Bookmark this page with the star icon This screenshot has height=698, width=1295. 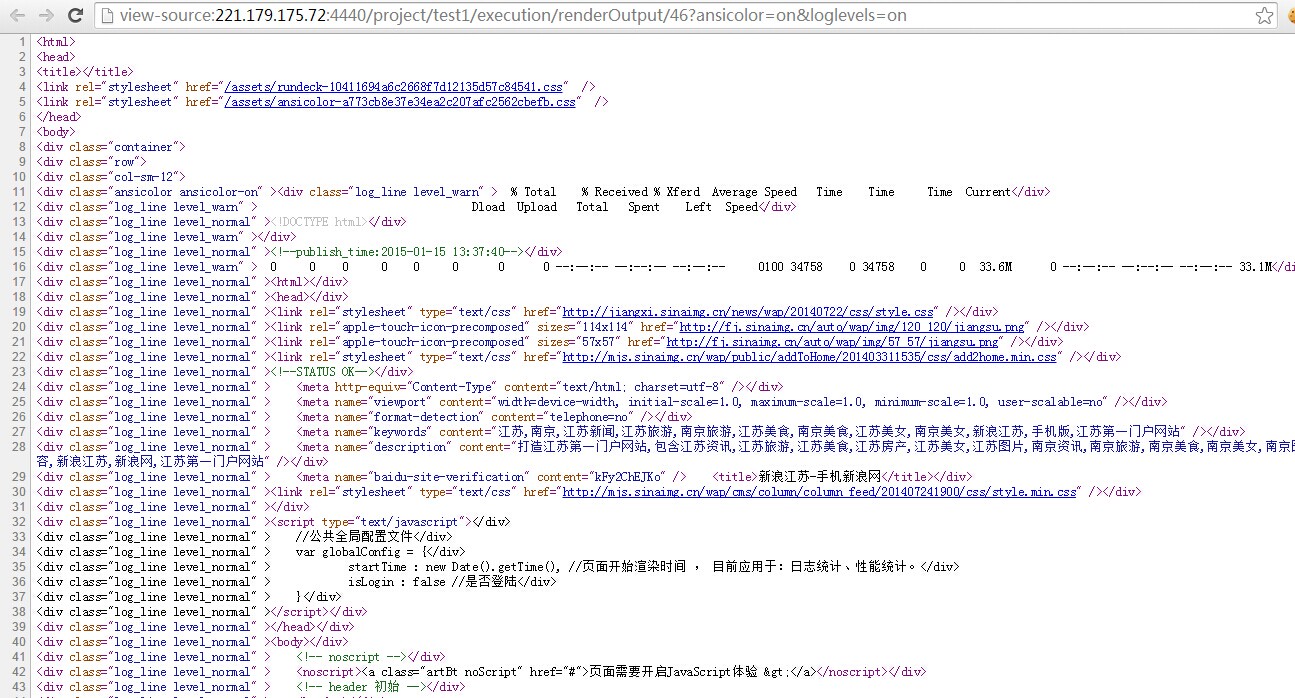click(x=1265, y=15)
